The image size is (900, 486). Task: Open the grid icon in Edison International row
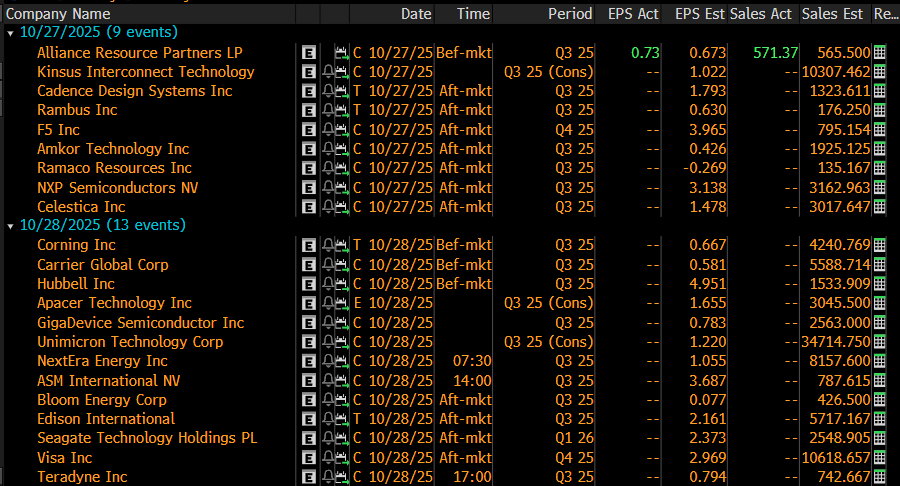click(x=879, y=419)
